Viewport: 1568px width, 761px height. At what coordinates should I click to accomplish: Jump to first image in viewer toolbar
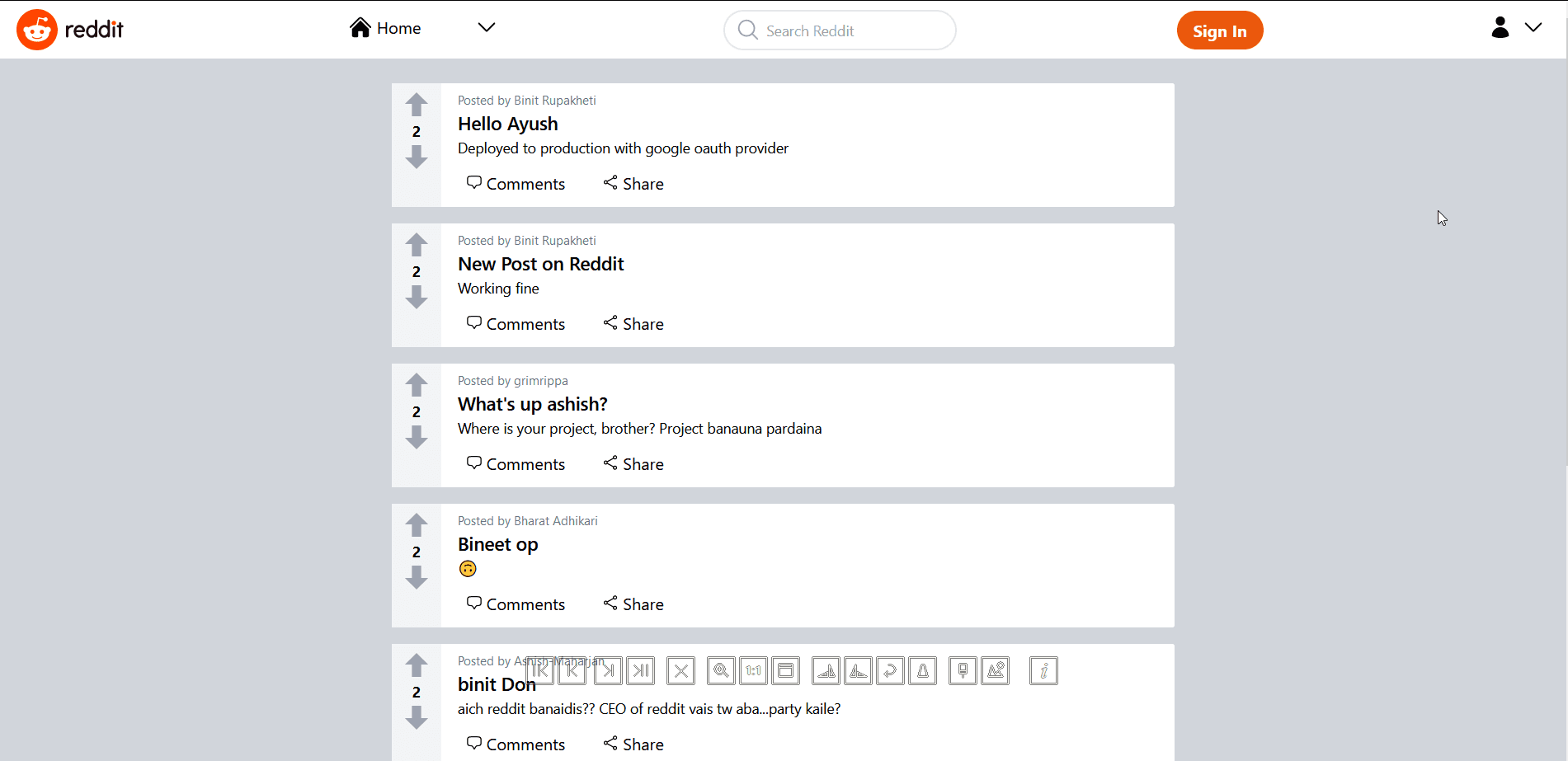pyautogui.click(x=540, y=671)
